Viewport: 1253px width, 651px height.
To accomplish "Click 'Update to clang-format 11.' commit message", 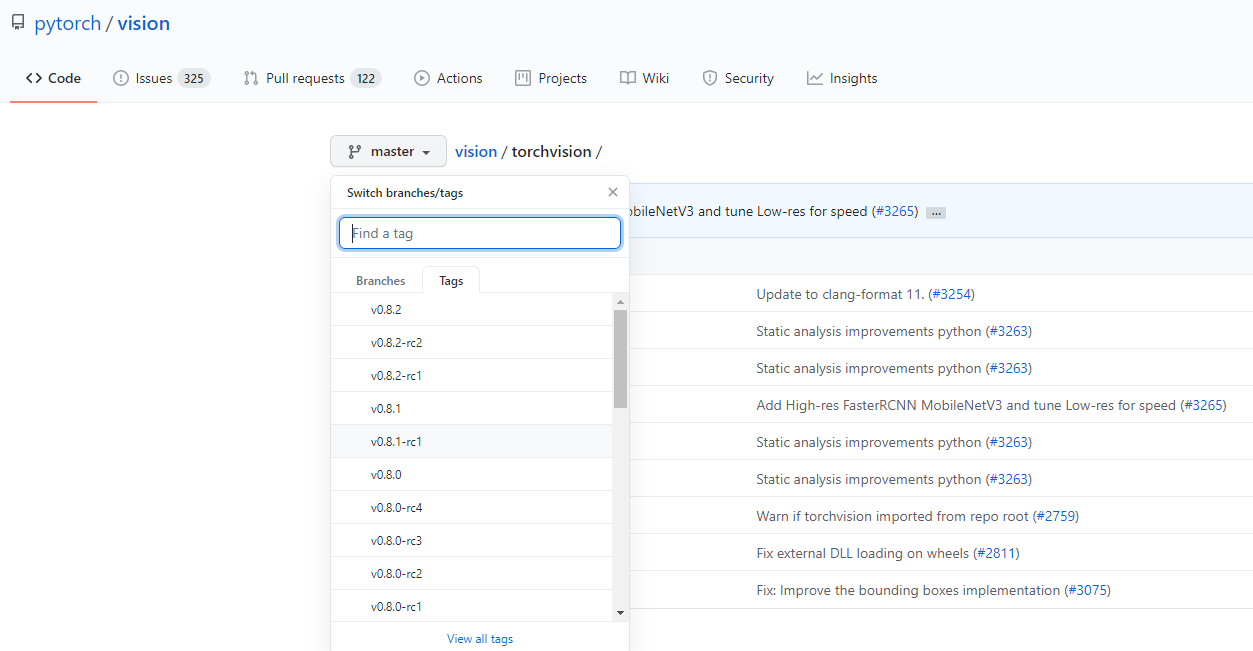I will pyautogui.click(x=840, y=294).
